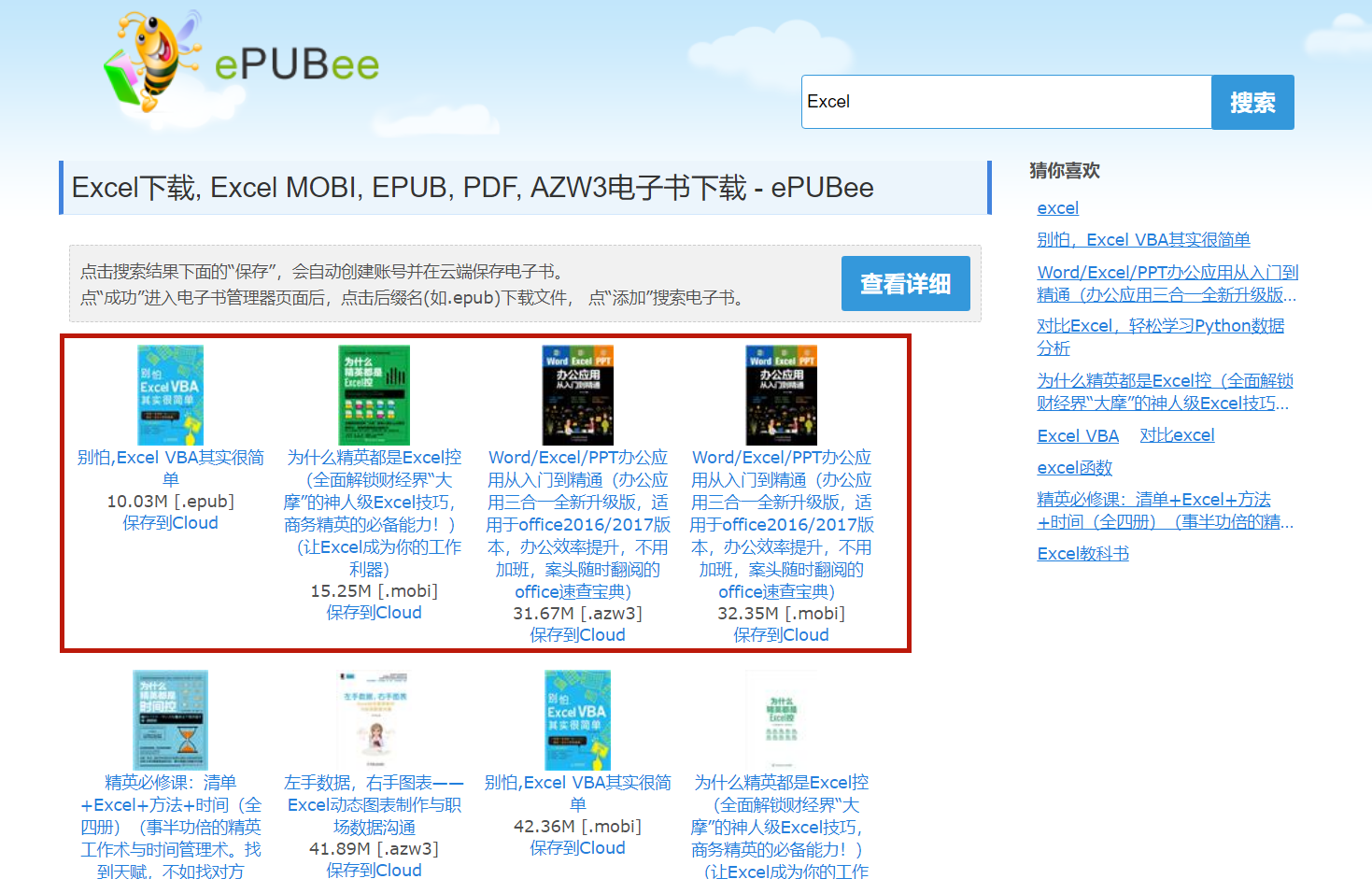
Task: Click the 'Excel教科书' sidebar suggestion
Action: click(1082, 554)
